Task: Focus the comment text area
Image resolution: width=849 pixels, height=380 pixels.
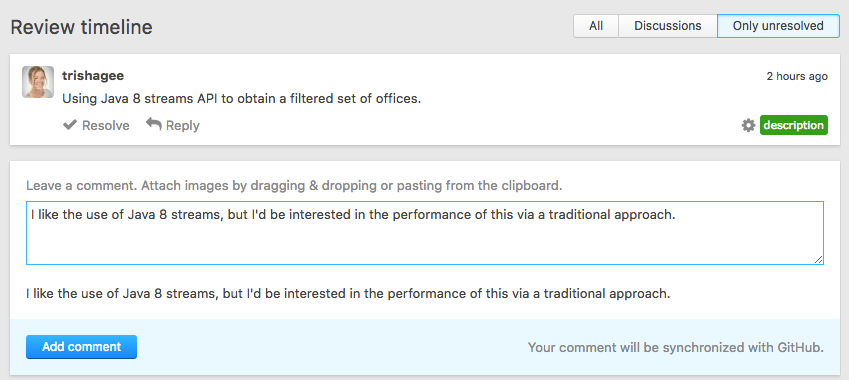Action: coord(425,233)
